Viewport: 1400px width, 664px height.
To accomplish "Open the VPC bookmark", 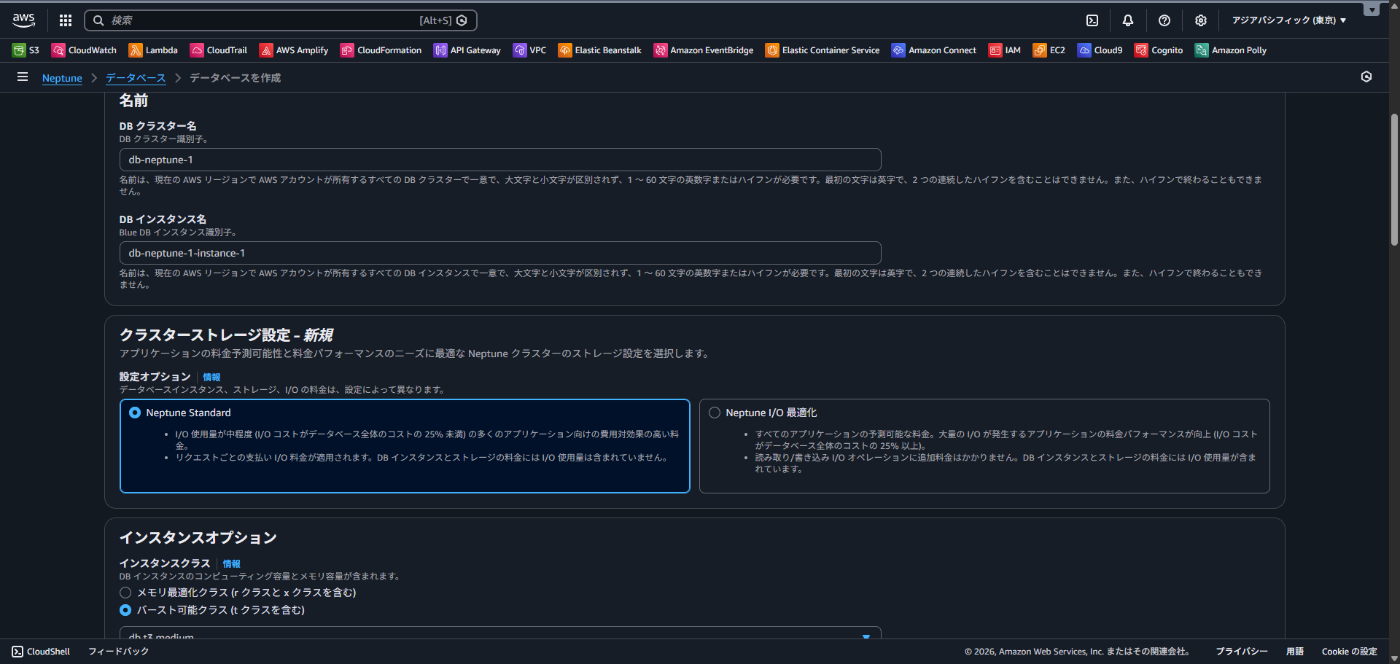I will click(530, 50).
